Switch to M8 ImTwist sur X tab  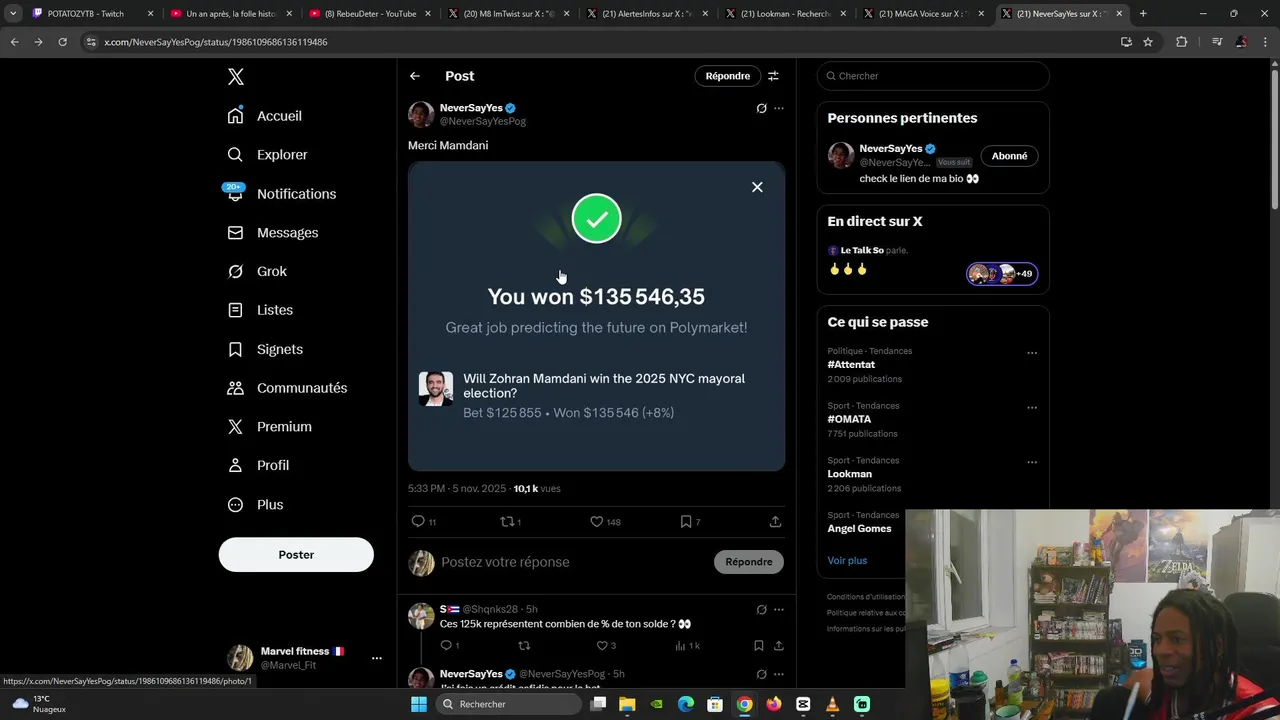[510, 14]
